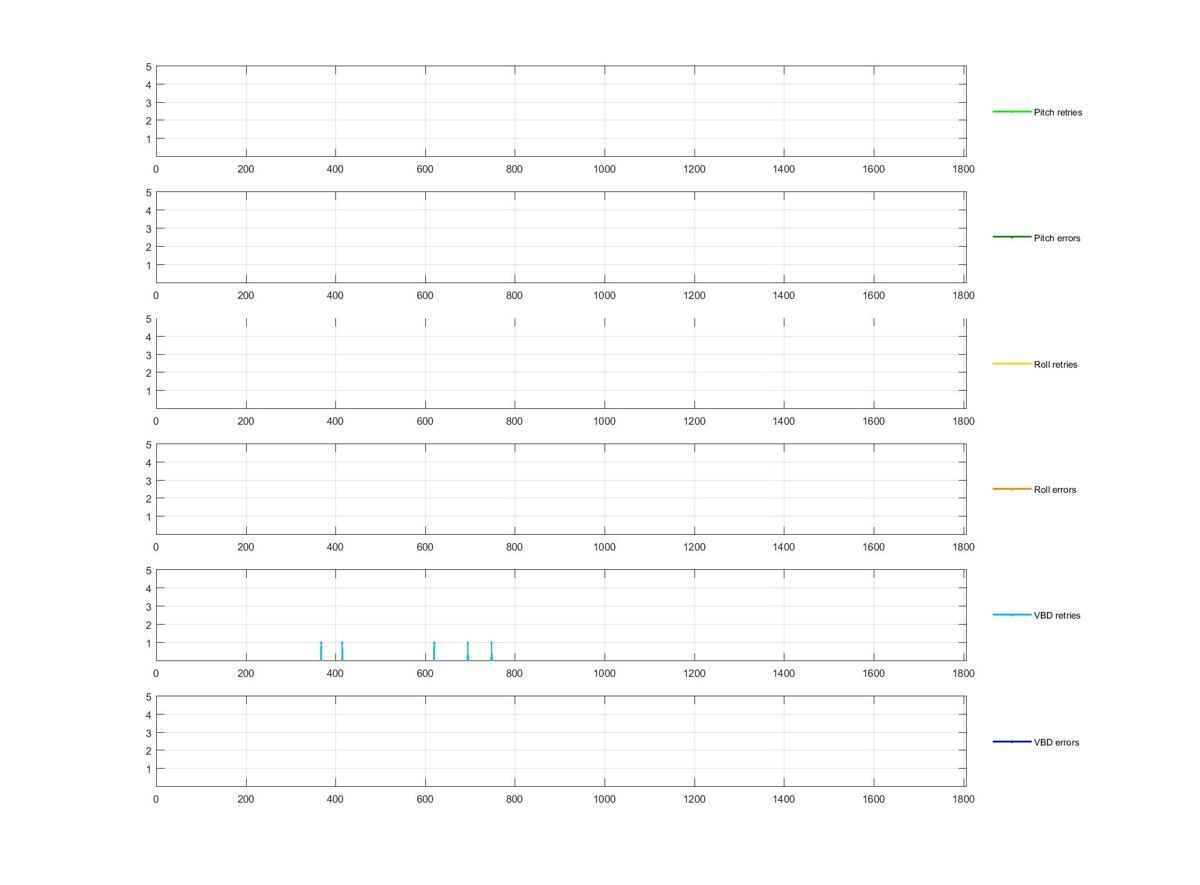Select the dark green Pitch errors legend line
1200x885 pixels.
tap(1011, 237)
